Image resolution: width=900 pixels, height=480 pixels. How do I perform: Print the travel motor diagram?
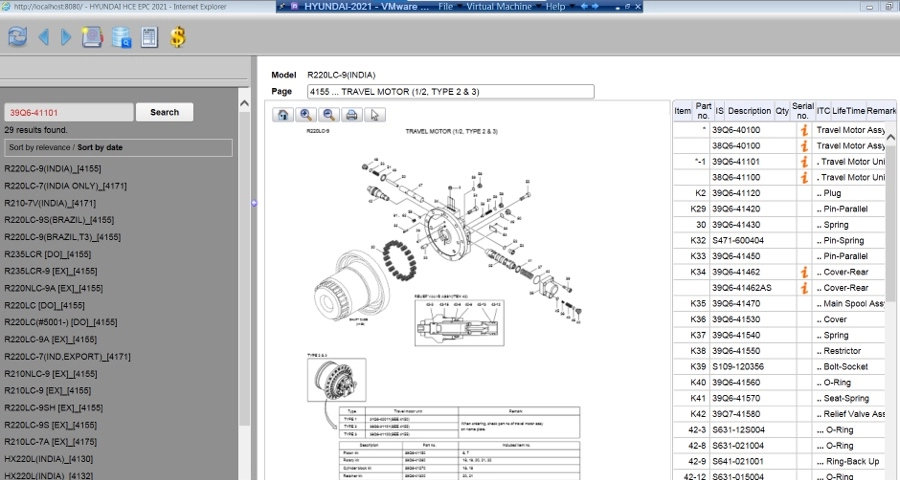coord(352,115)
